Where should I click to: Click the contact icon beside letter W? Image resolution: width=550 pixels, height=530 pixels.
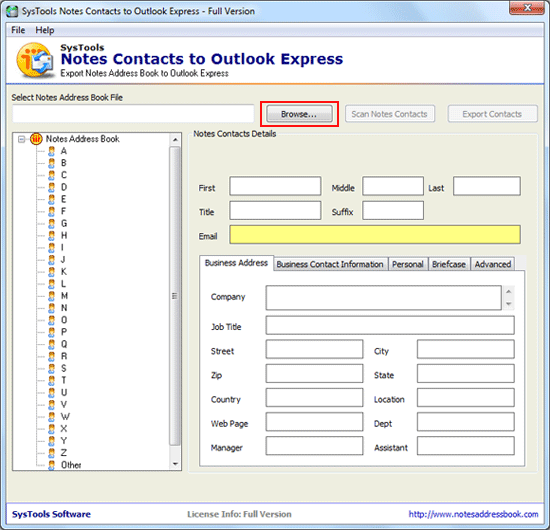(52, 417)
